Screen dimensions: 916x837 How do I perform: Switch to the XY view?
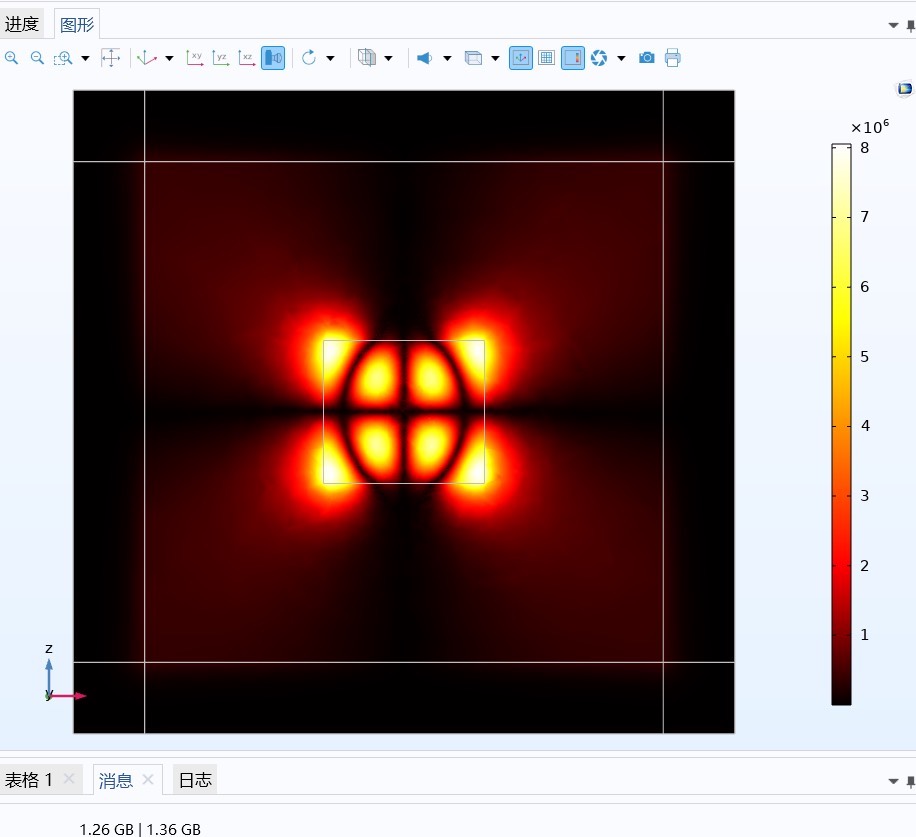point(195,58)
